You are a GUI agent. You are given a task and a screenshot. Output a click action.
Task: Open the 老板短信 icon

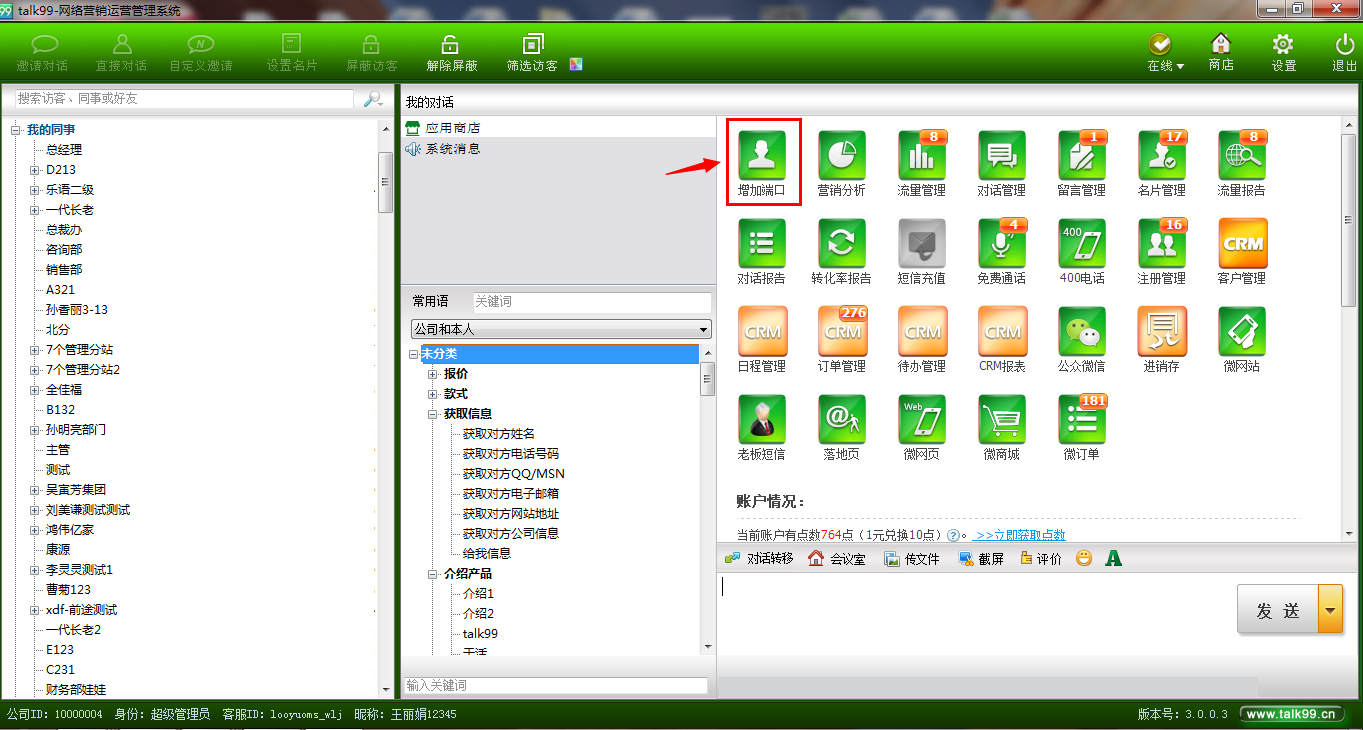762,420
